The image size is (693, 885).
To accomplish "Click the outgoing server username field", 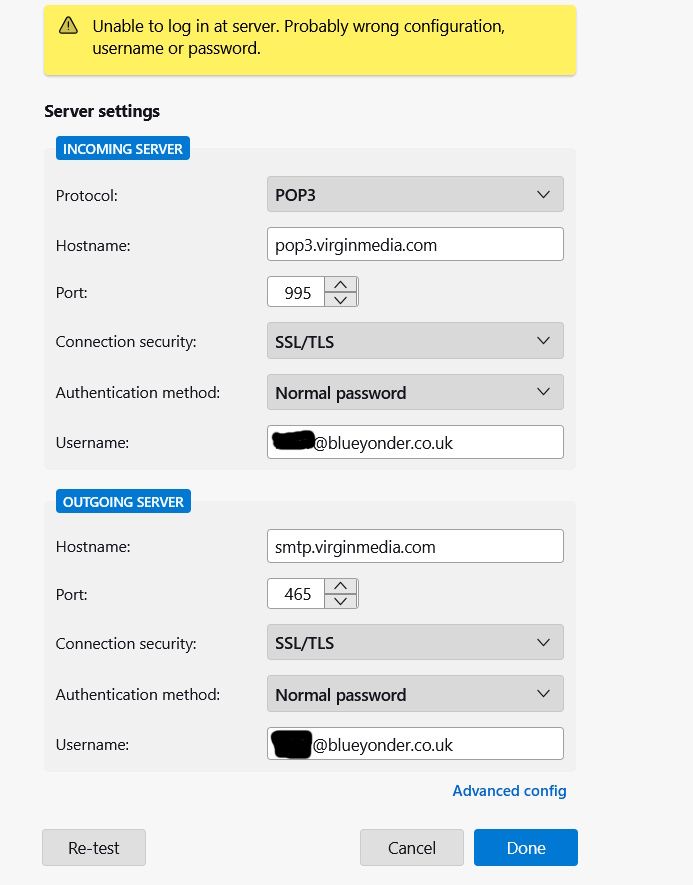I will pos(415,743).
